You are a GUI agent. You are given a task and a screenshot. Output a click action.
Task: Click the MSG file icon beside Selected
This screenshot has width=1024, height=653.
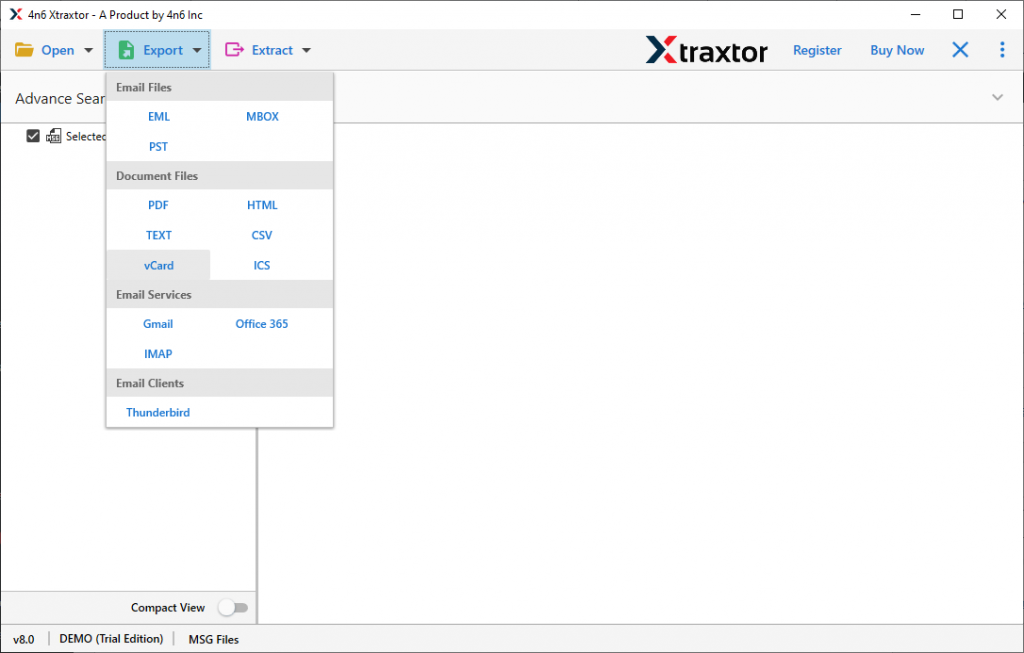click(54, 136)
